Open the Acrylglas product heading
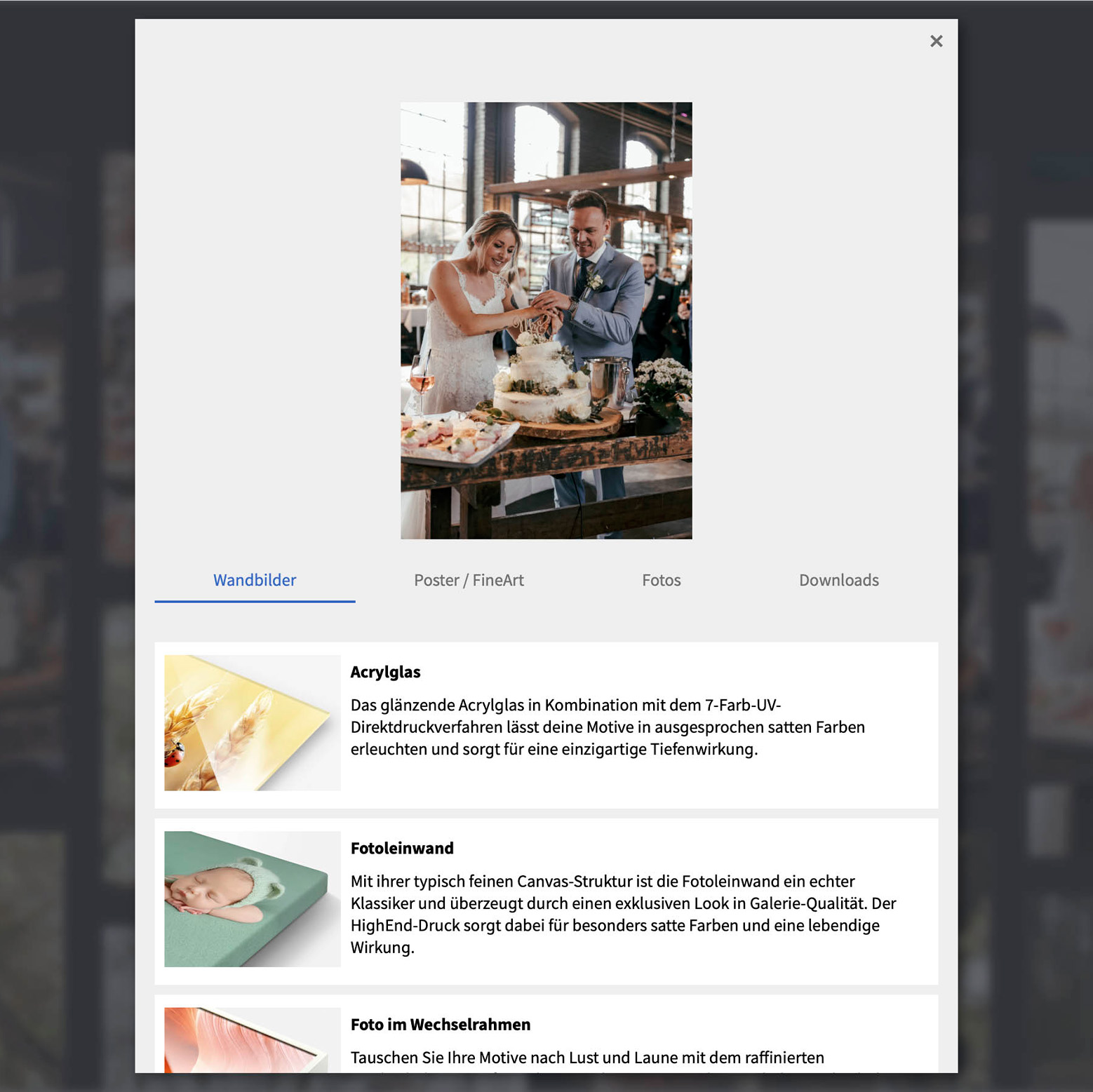Image resolution: width=1093 pixels, height=1092 pixels. [385, 672]
